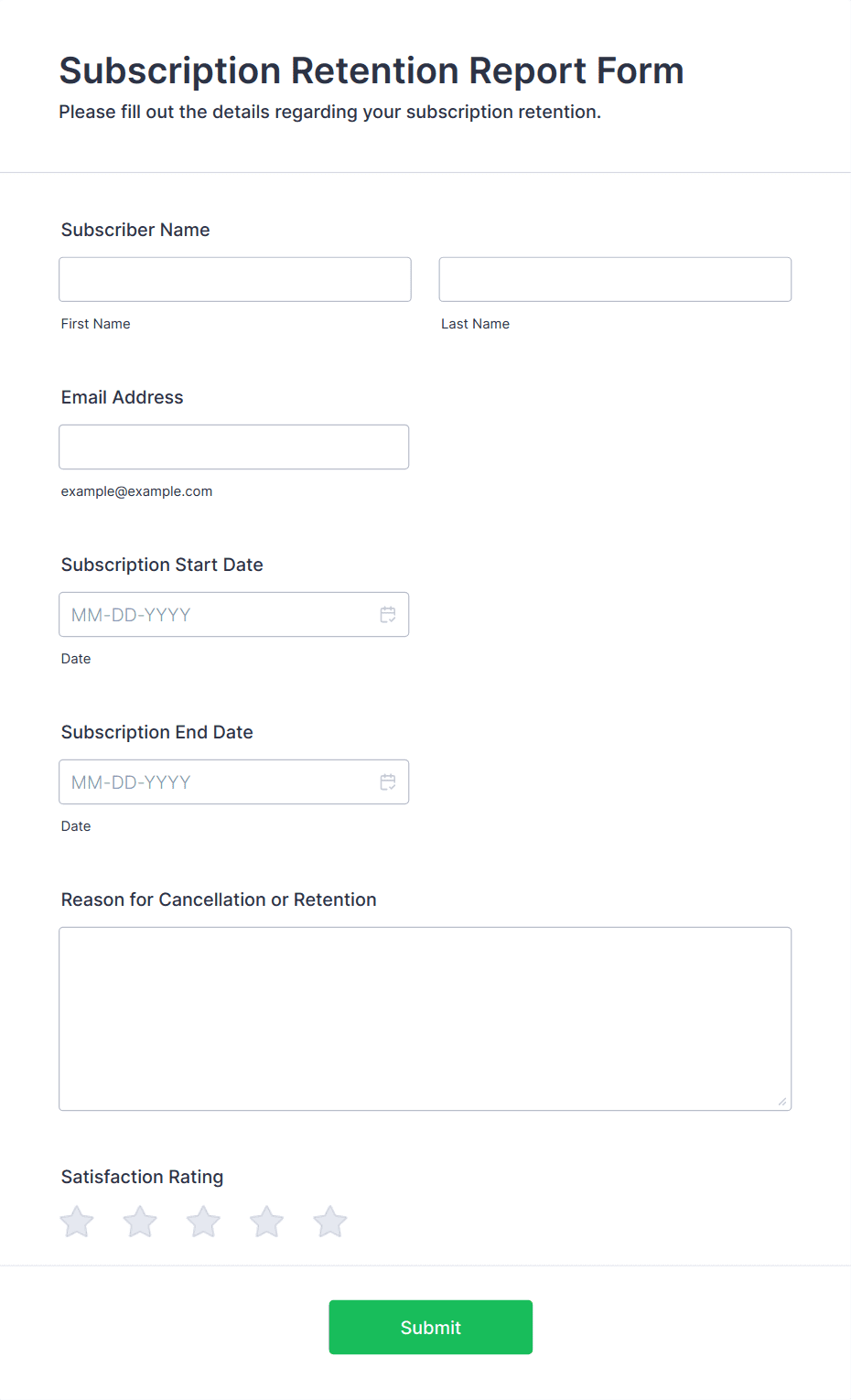Select the third satisfaction rating star
The image size is (851, 1400).
click(x=203, y=1222)
